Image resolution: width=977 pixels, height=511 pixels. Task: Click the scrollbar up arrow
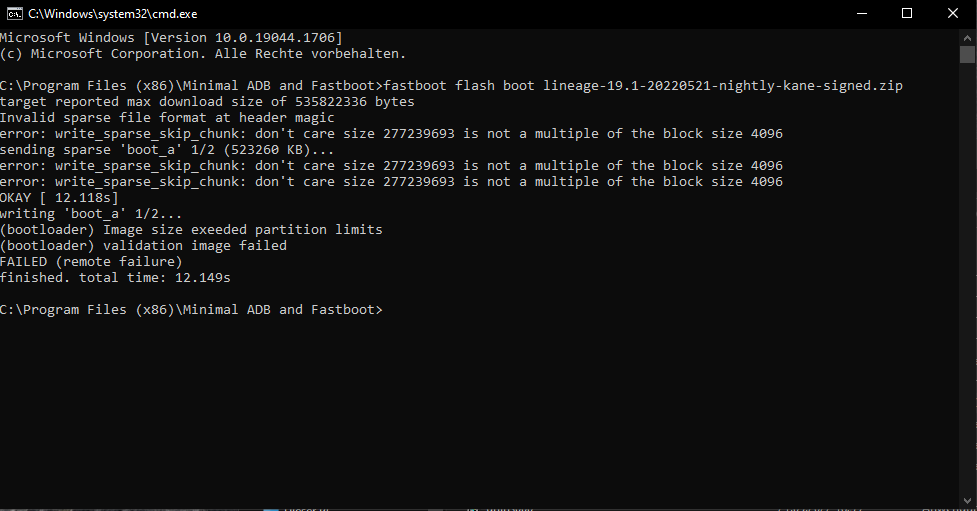point(967,37)
